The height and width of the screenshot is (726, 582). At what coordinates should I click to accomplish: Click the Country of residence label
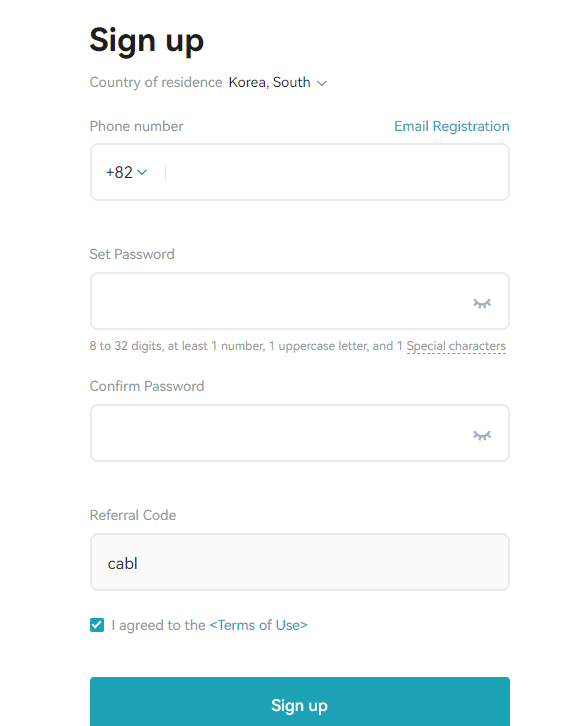point(156,82)
